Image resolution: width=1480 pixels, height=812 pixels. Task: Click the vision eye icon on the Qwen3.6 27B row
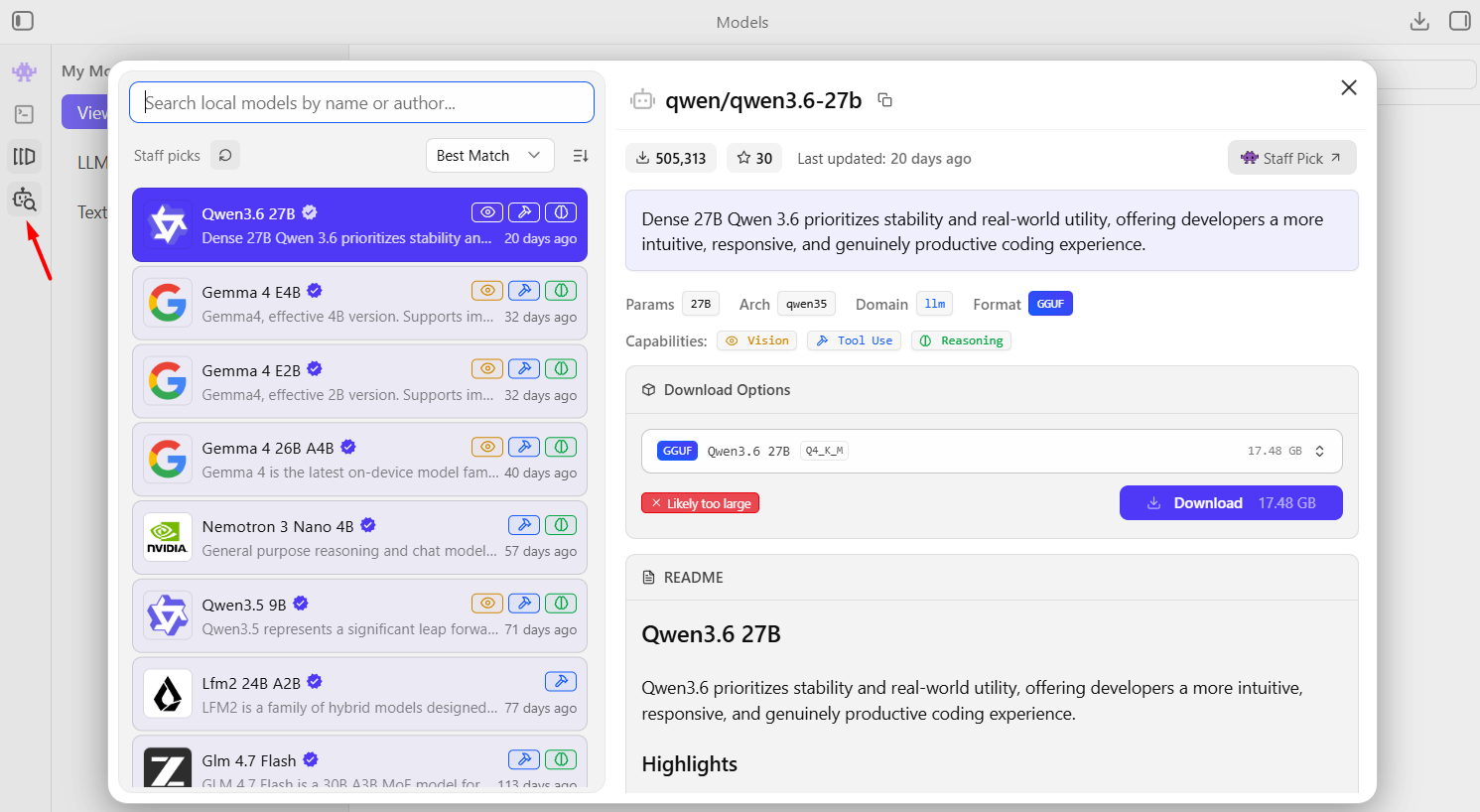click(x=486, y=212)
